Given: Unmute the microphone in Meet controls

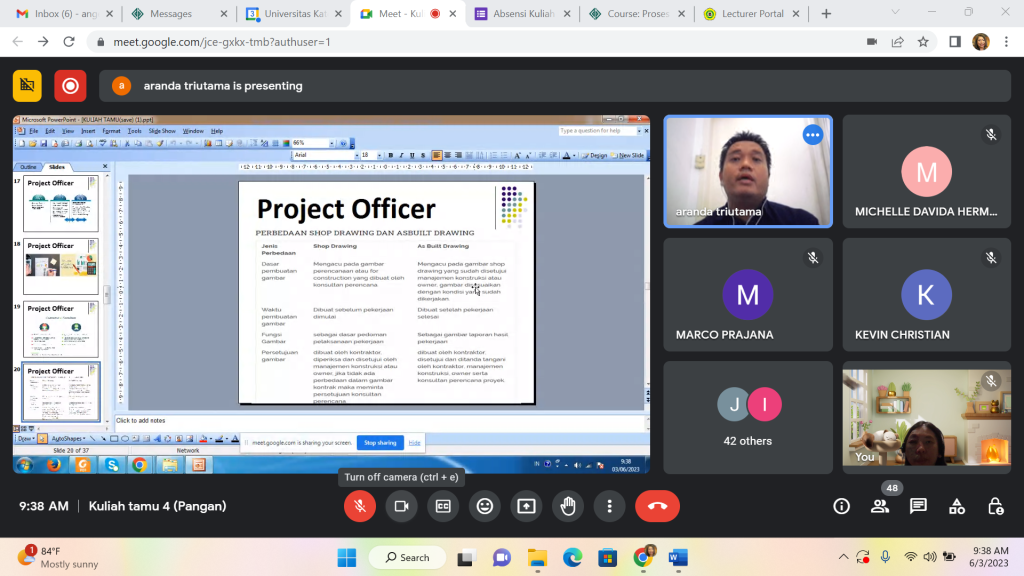Looking at the screenshot, I should point(360,506).
